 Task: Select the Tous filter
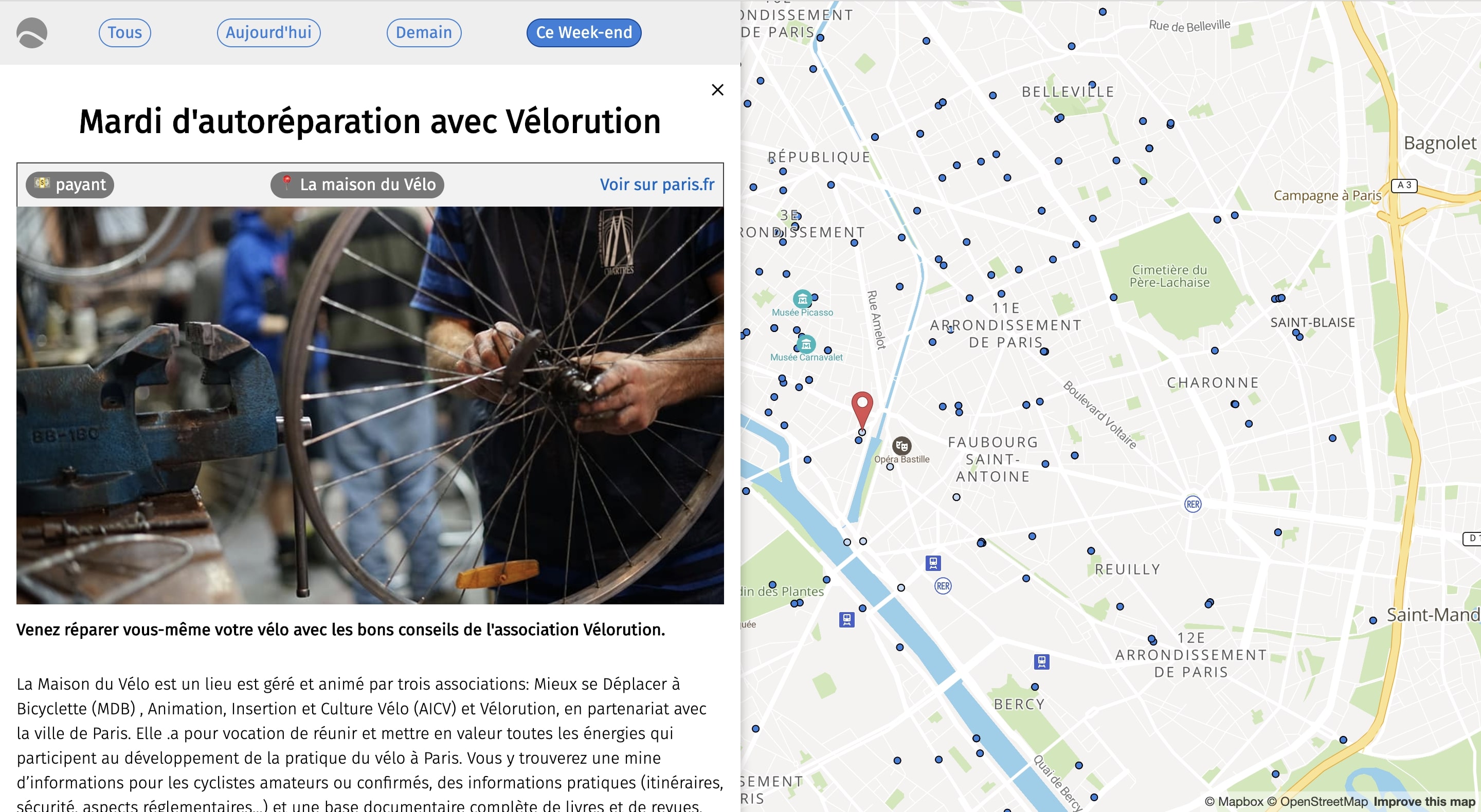coord(125,33)
